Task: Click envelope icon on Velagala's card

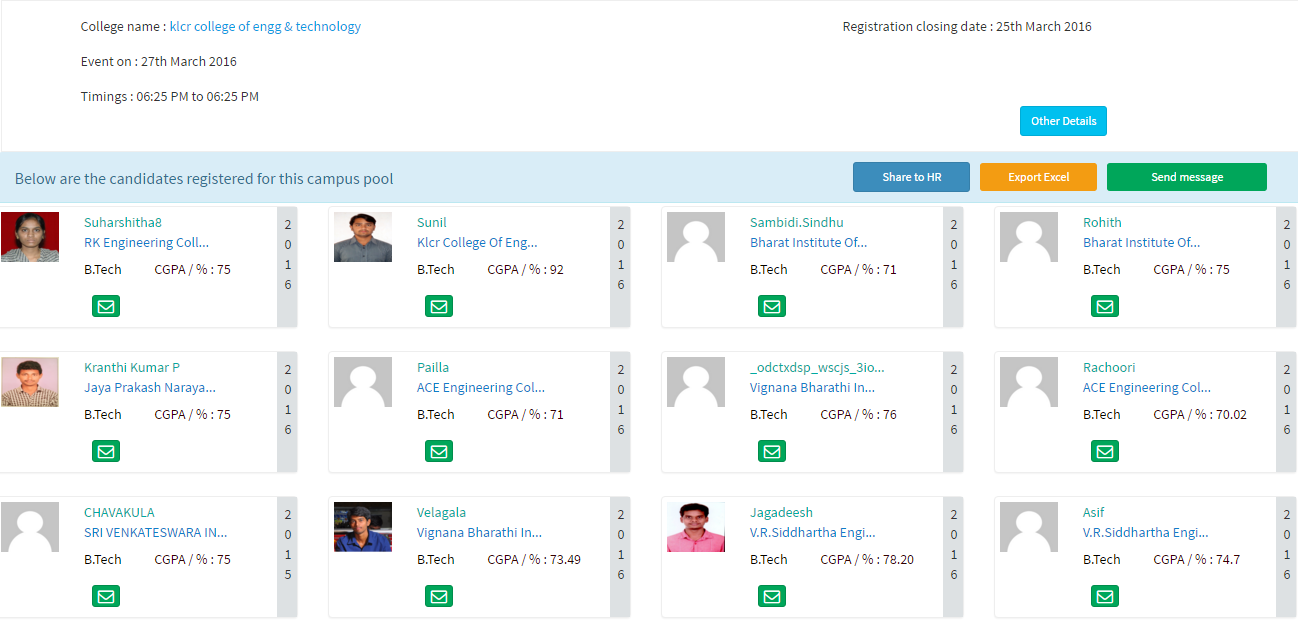Action: click(x=439, y=596)
